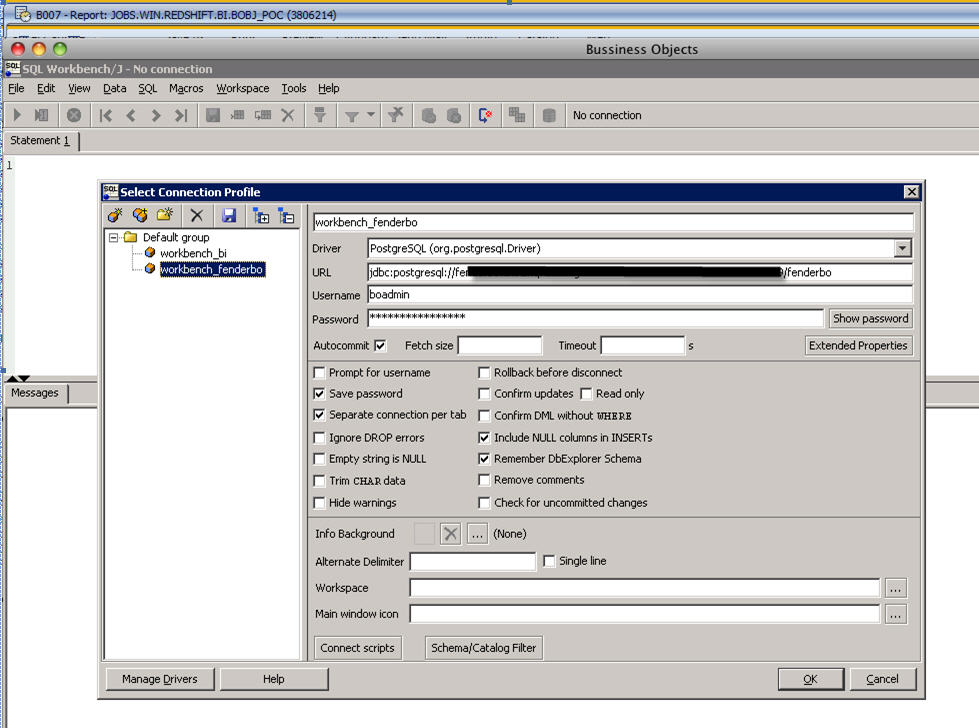Expand all profile groups icon

(261, 216)
